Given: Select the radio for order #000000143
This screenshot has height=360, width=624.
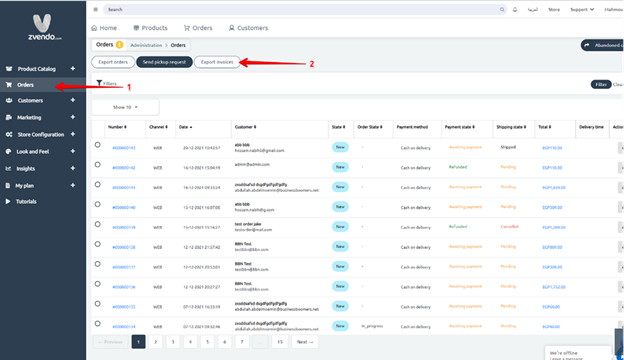Looking at the screenshot, I should coord(98,145).
